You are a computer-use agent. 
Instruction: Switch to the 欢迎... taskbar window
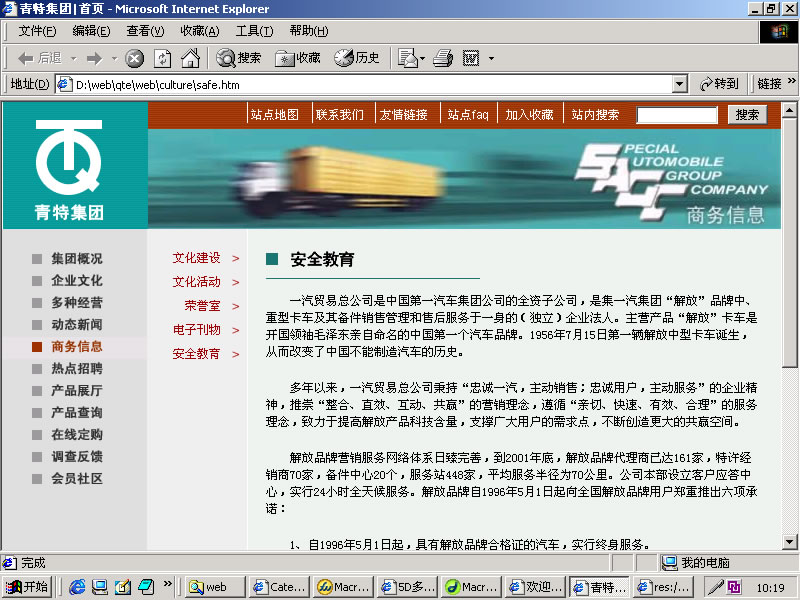point(537,587)
